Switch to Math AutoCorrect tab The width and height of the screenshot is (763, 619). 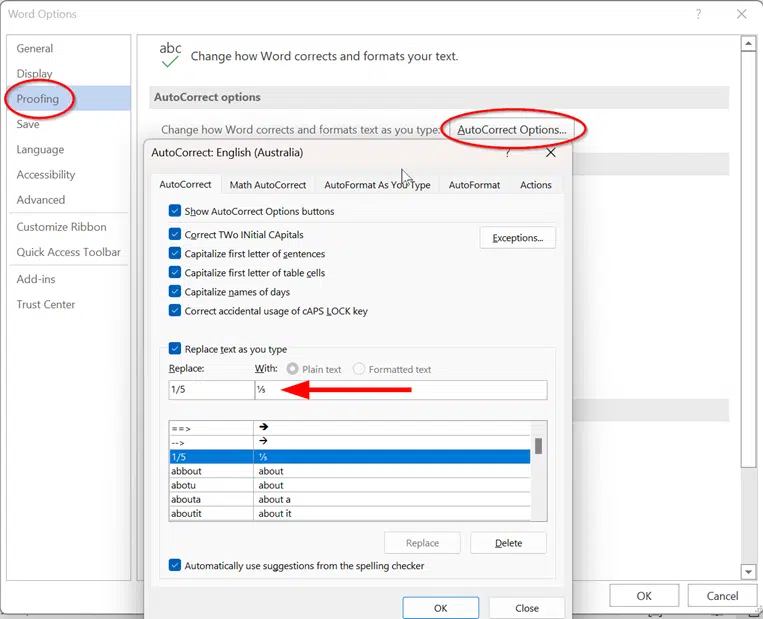(x=268, y=185)
